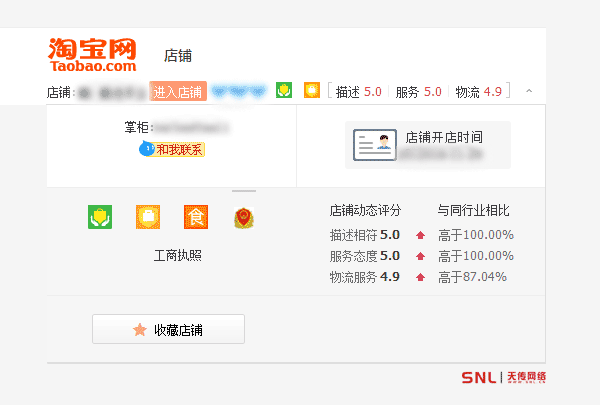Click the 收藏店铺 button
Viewport: 600px width, 405px height.
coord(168,329)
